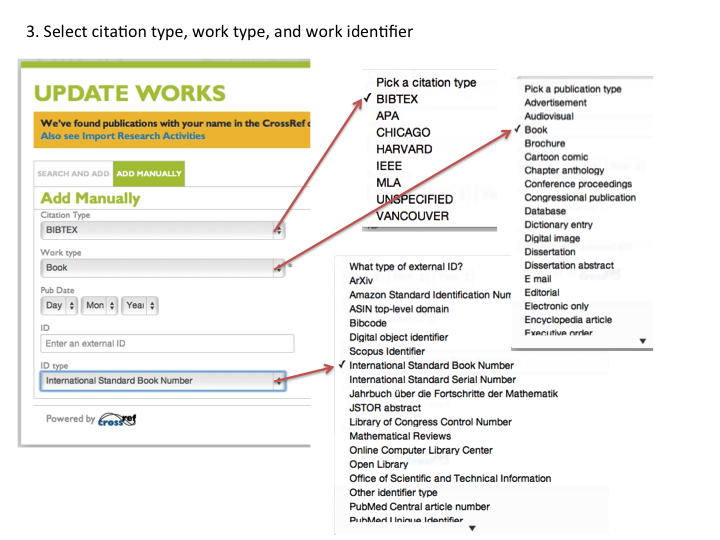The image size is (720, 540).
Task: Select Brochure publication type
Action: click(545, 143)
